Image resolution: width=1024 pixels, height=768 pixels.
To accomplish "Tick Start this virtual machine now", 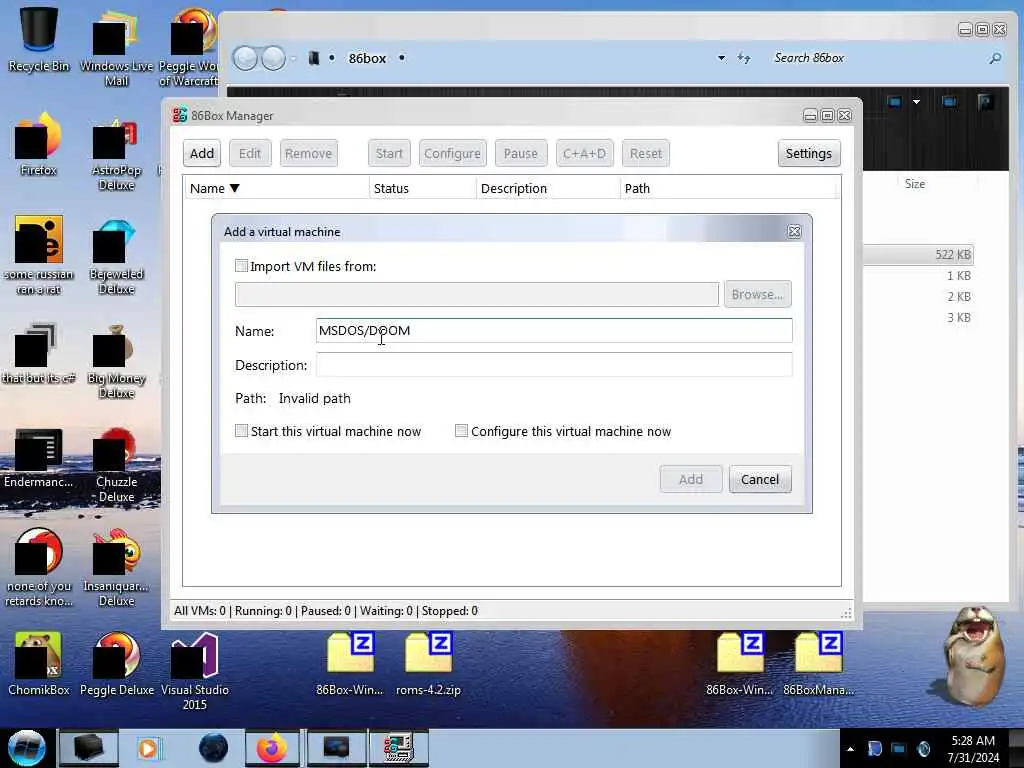I will click(x=242, y=431).
